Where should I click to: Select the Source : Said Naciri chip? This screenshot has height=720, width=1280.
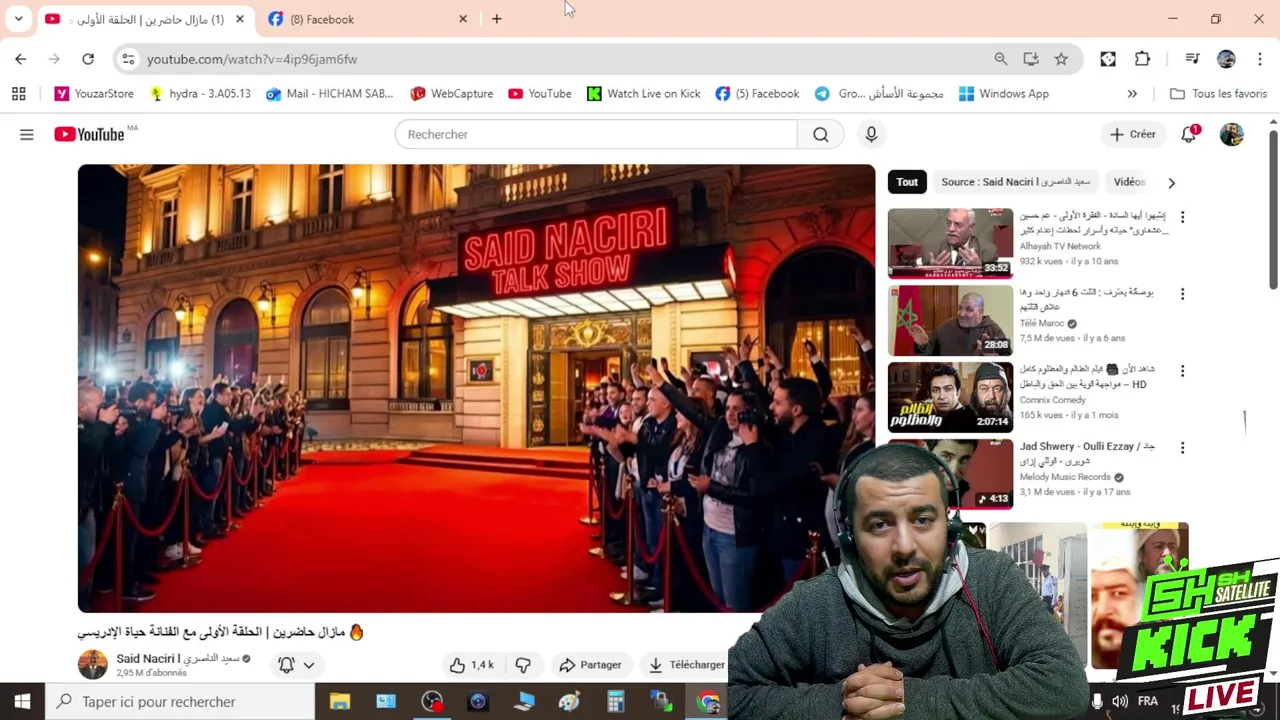coord(1015,182)
